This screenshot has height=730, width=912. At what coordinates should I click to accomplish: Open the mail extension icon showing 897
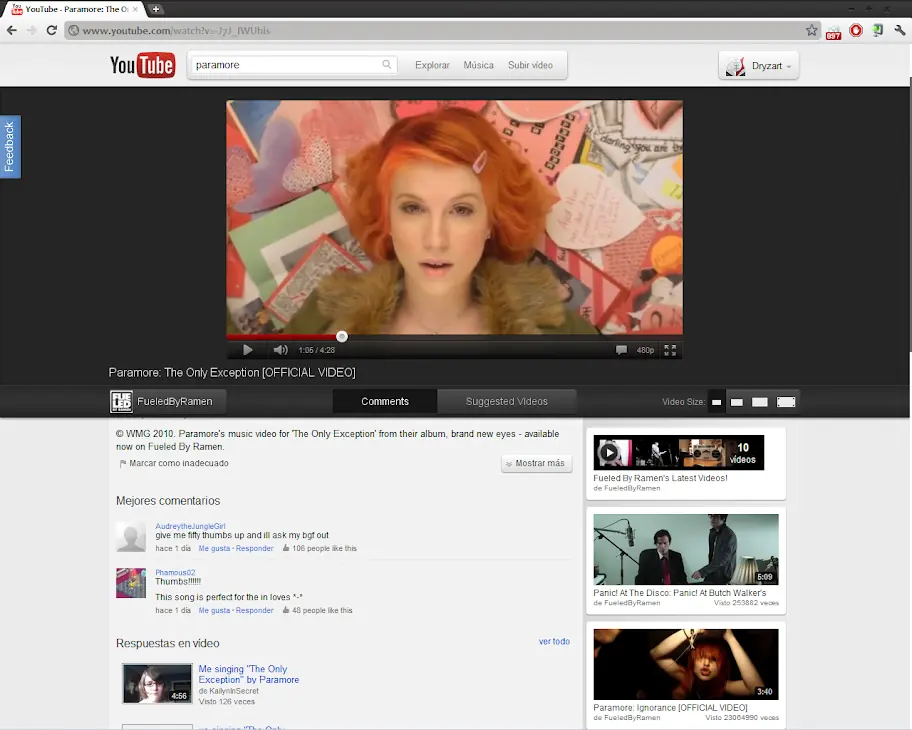(833, 32)
